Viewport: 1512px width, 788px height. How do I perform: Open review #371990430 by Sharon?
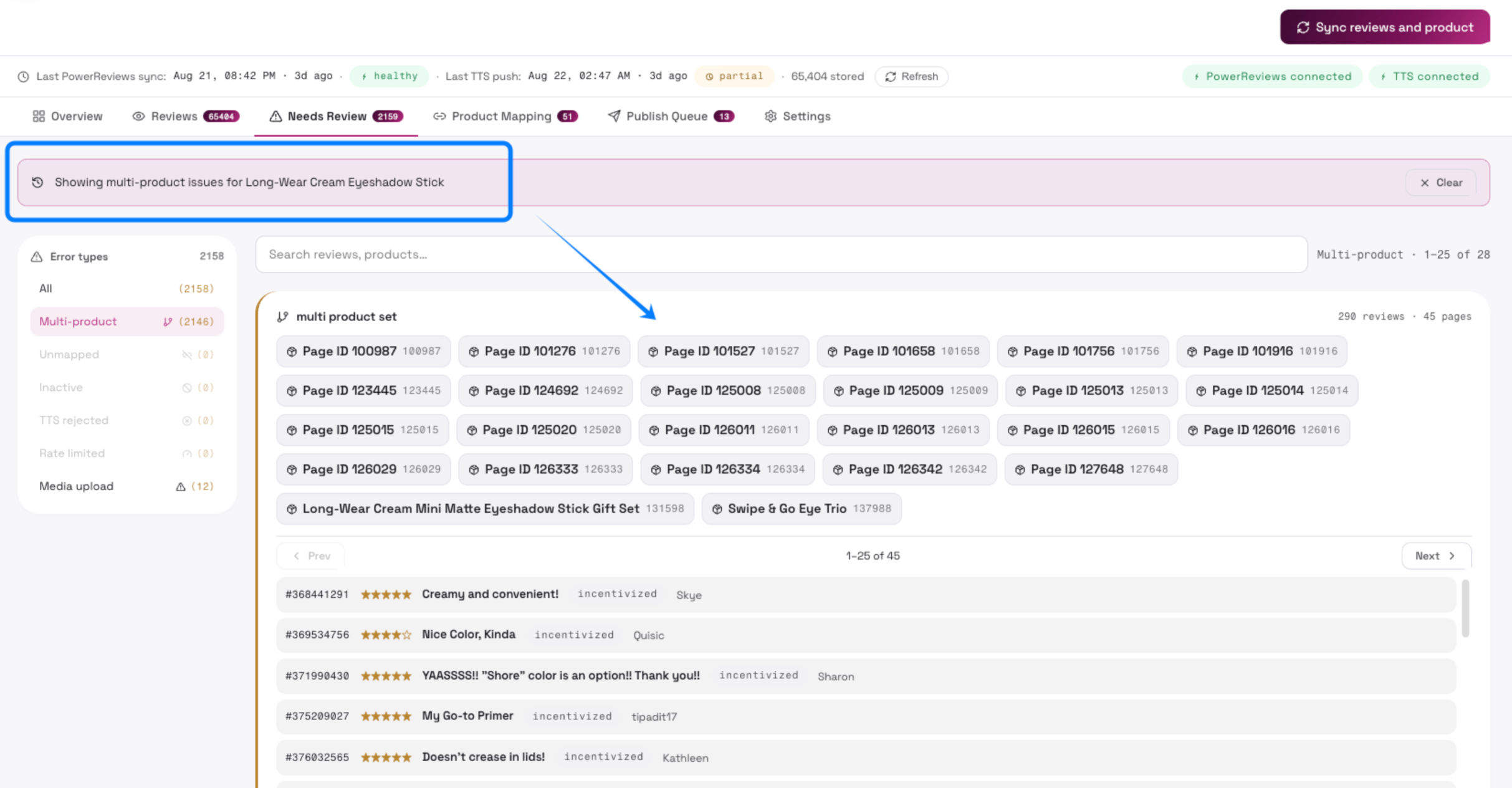coord(866,676)
